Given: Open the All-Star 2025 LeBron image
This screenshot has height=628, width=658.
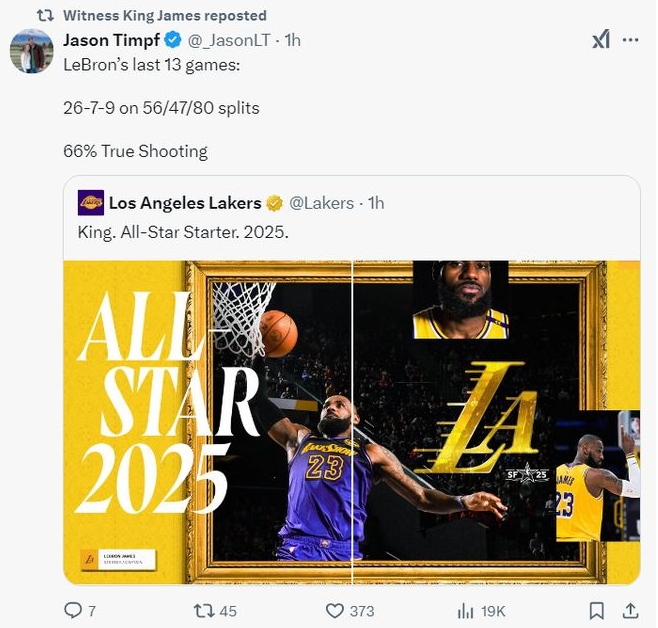Looking at the screenshot, I should tap(352, 422).
